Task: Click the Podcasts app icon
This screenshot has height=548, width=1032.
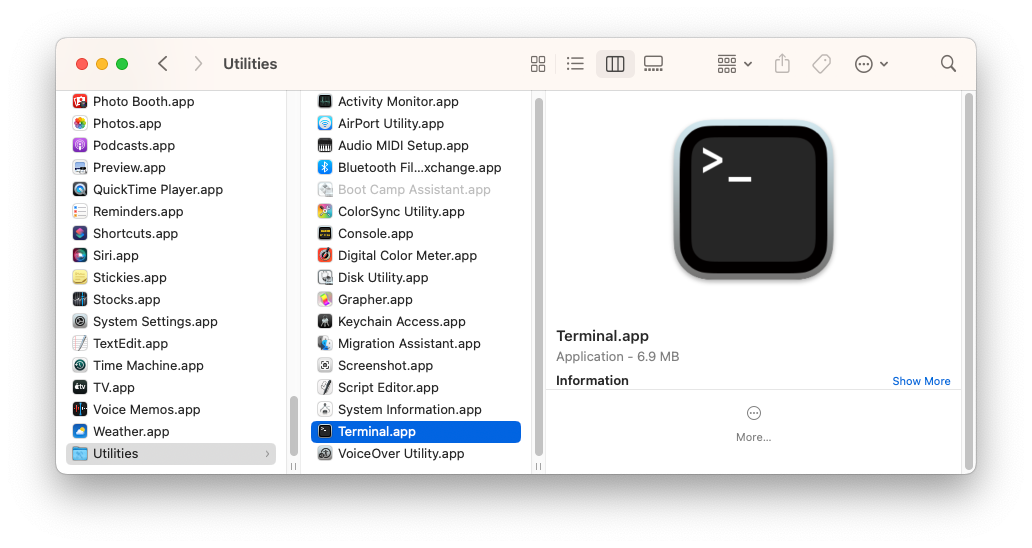Action: click(x=80, y=145)
